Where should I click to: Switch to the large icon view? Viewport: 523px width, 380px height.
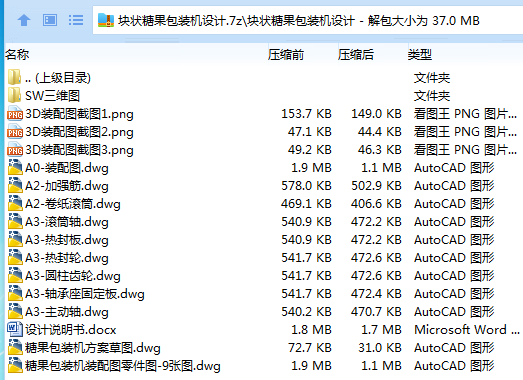coord(50,20)
